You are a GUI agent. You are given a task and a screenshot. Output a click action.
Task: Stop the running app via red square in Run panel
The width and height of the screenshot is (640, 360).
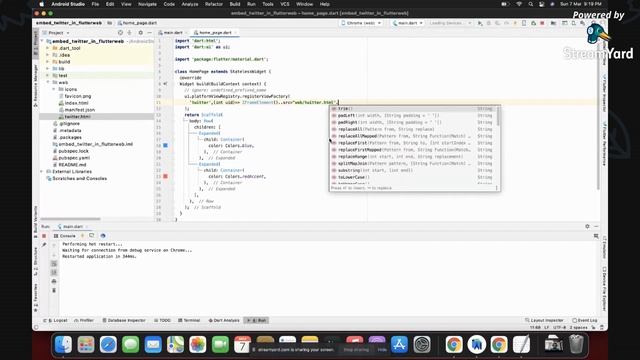point(44,236)
